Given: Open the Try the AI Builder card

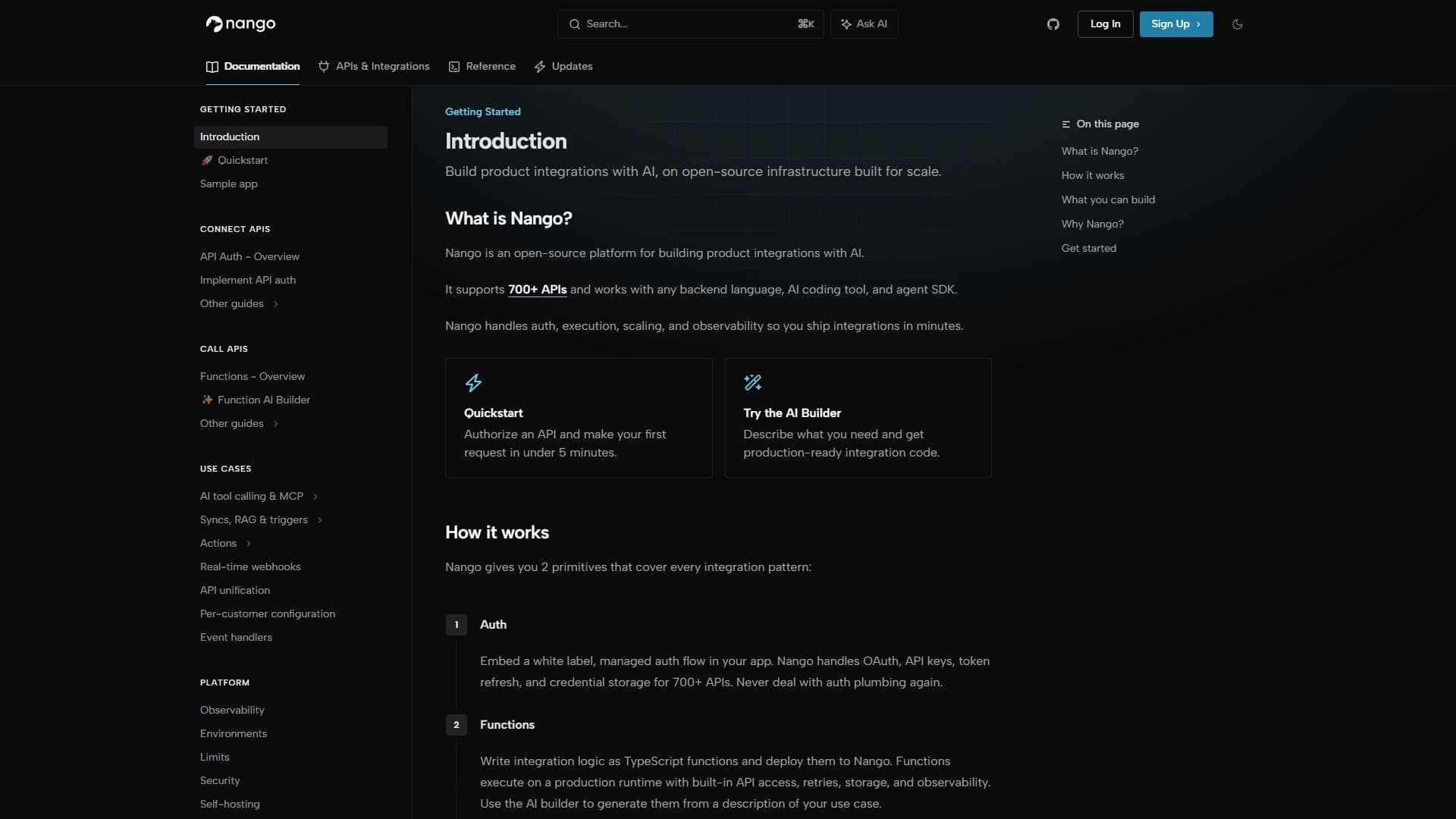Looking at the screenshot, I should [858, 418].
